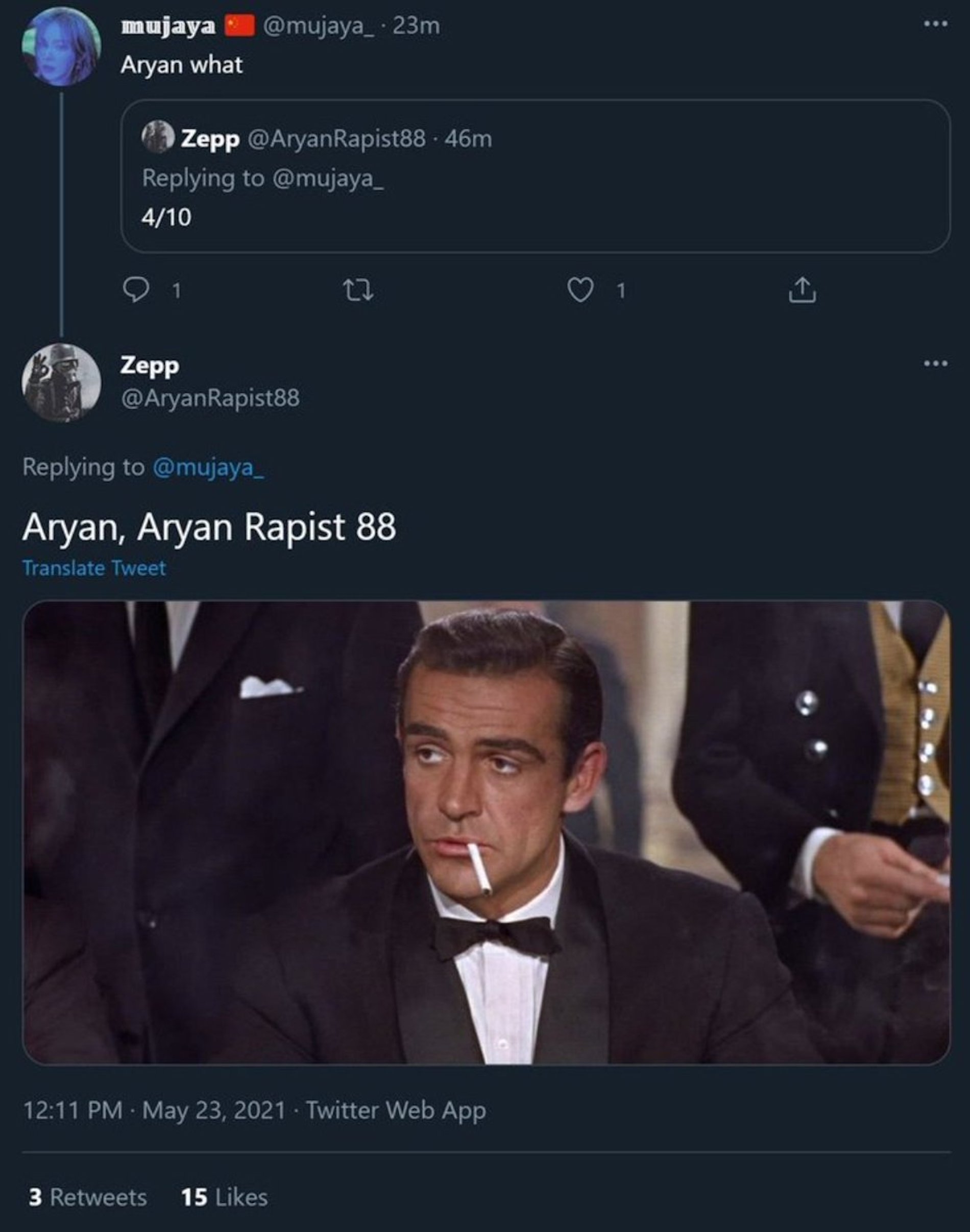
Task: Click the Translate Tweet link
Action: coord(94,568)
